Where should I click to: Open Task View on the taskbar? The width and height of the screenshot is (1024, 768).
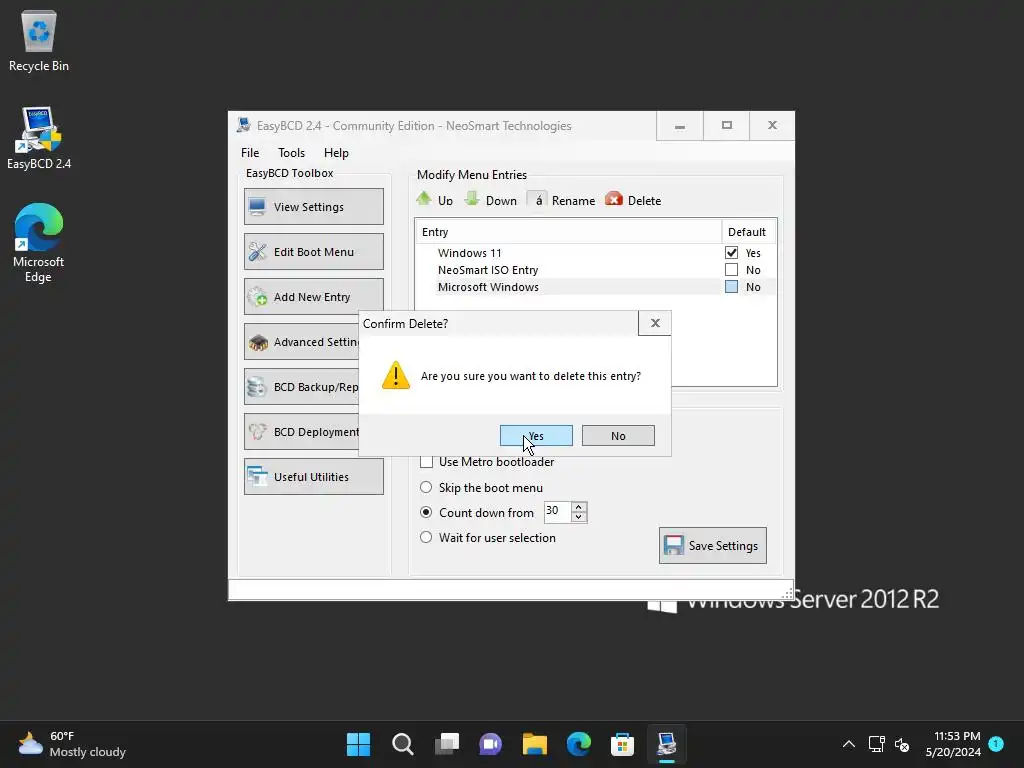click(x=447, y=744)
